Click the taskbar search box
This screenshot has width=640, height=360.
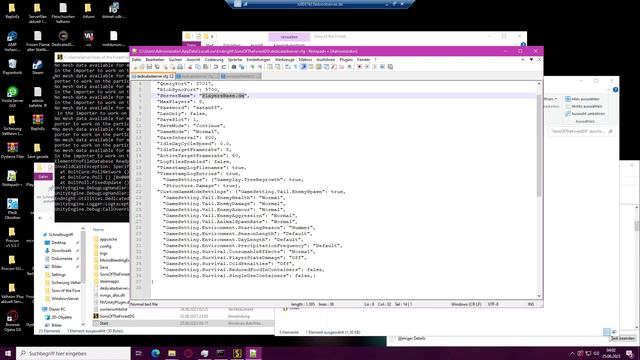click(73, 353)
